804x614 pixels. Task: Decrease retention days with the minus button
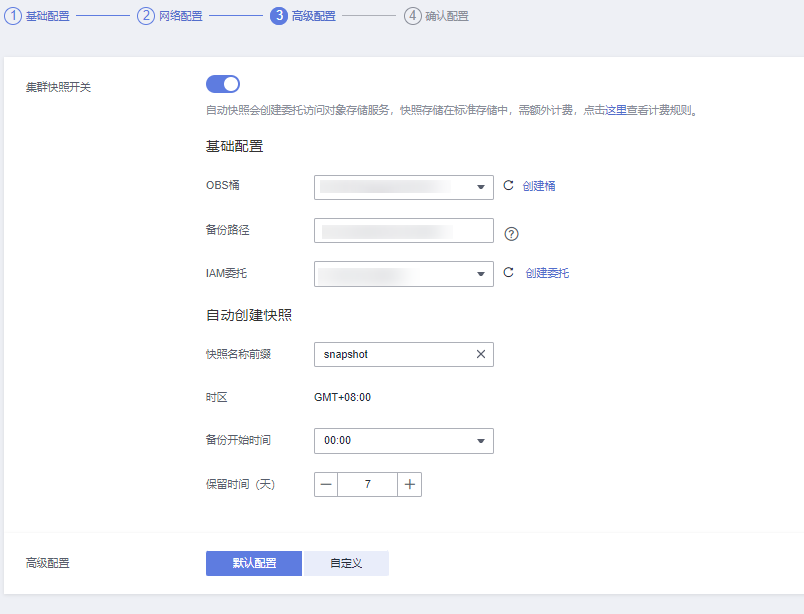click(x=325, y=484)
